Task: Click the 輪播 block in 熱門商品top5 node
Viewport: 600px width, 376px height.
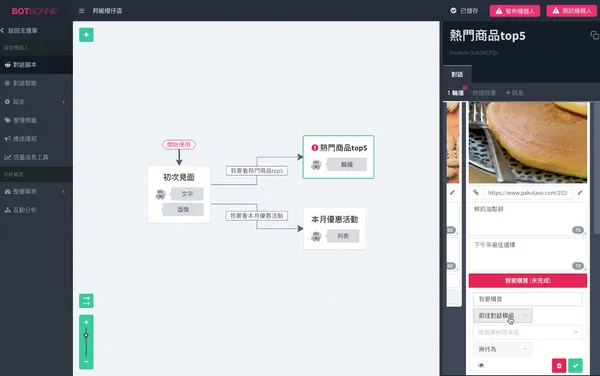Action: 346,164
